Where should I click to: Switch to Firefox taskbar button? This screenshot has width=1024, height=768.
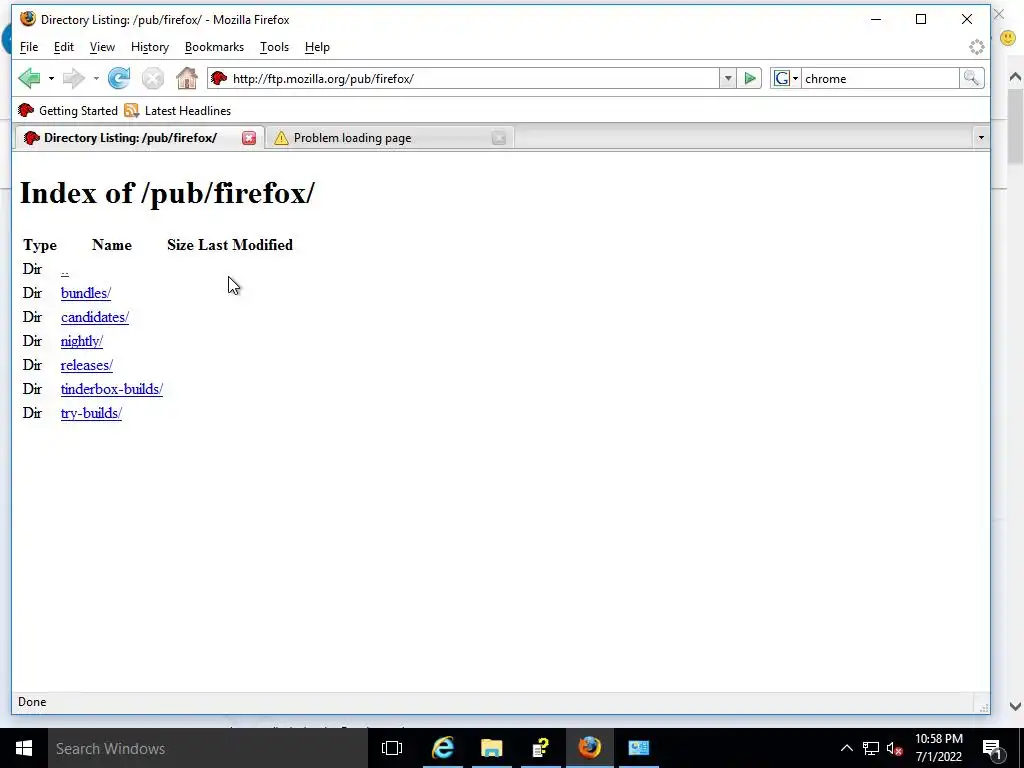click(x=590, y=748)
